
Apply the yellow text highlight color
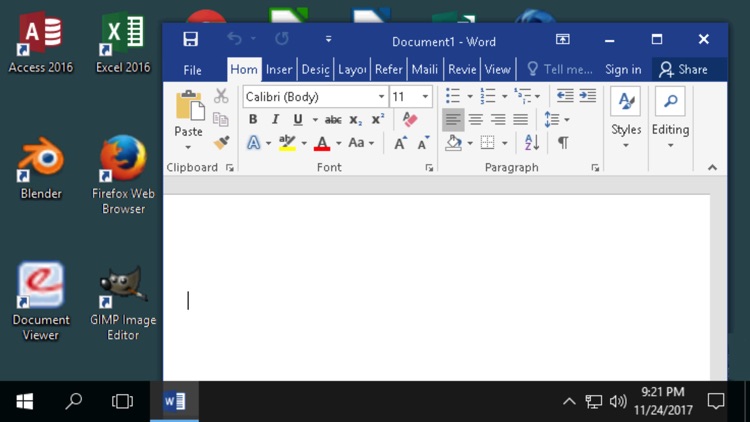[x=287, y=143]
